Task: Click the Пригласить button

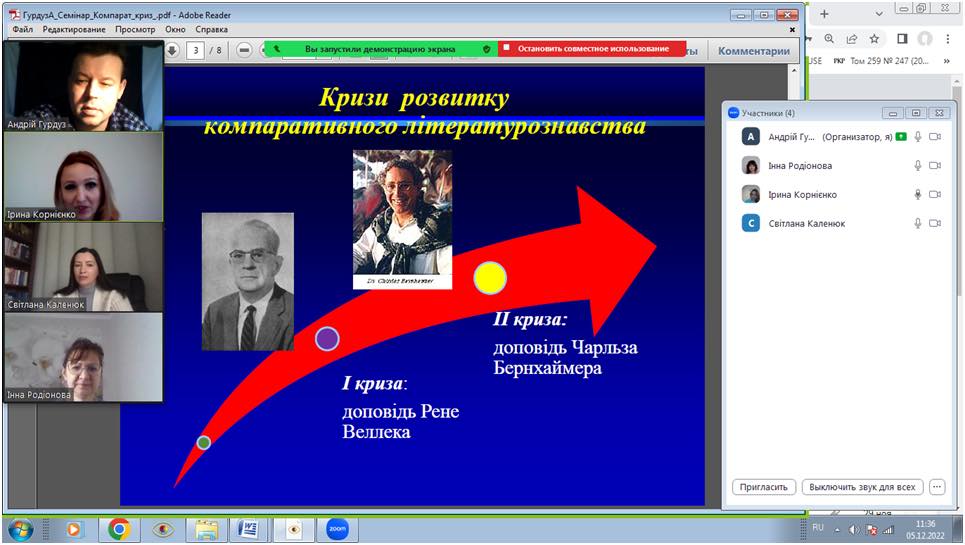Action: pos(764,487)
